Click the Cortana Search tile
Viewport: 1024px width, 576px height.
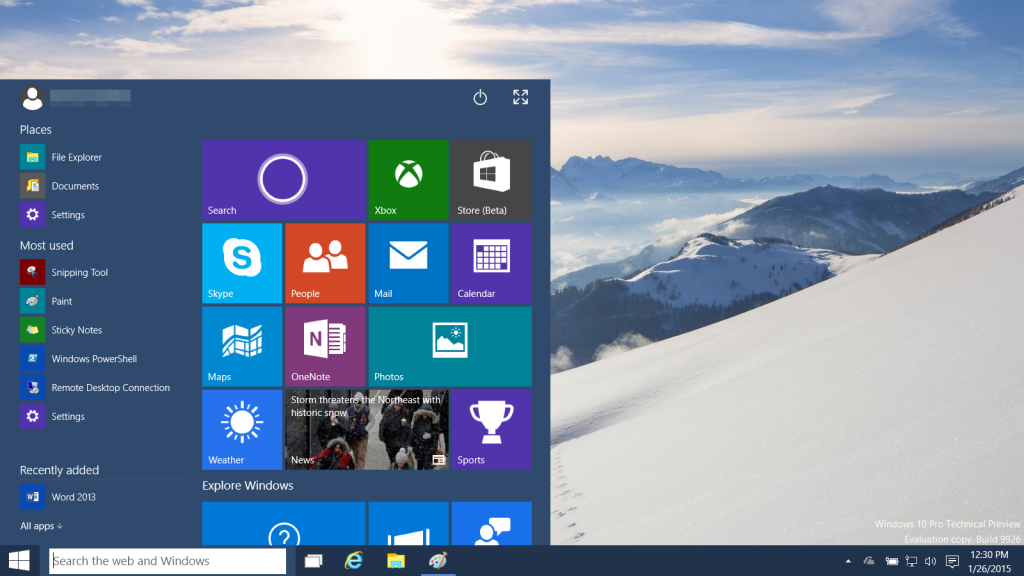pos(283,180)
